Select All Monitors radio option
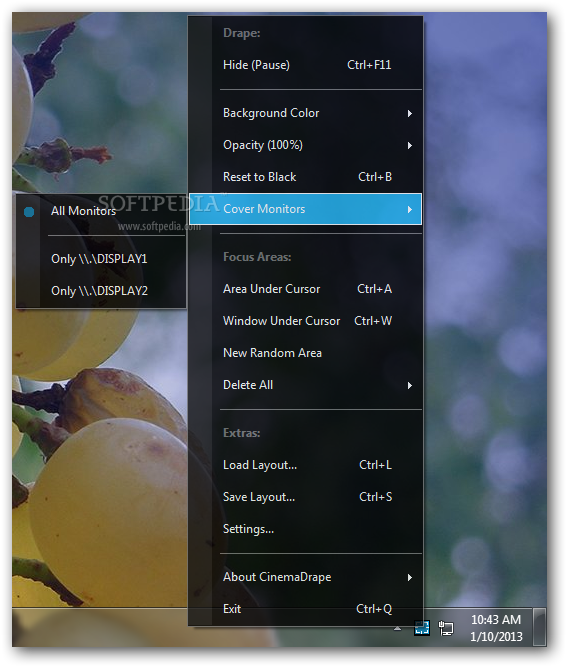 point(101,211)
